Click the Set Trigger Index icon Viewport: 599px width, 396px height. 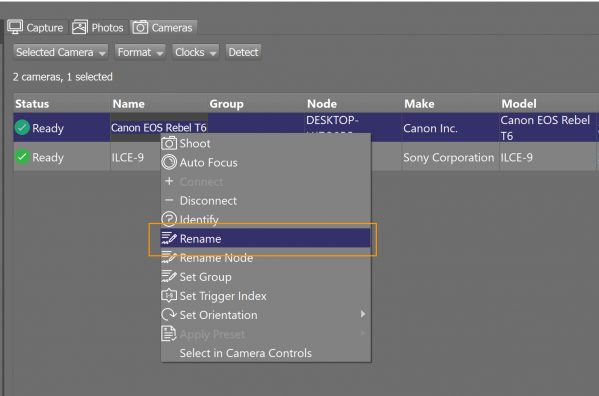(x=169, y=296)
